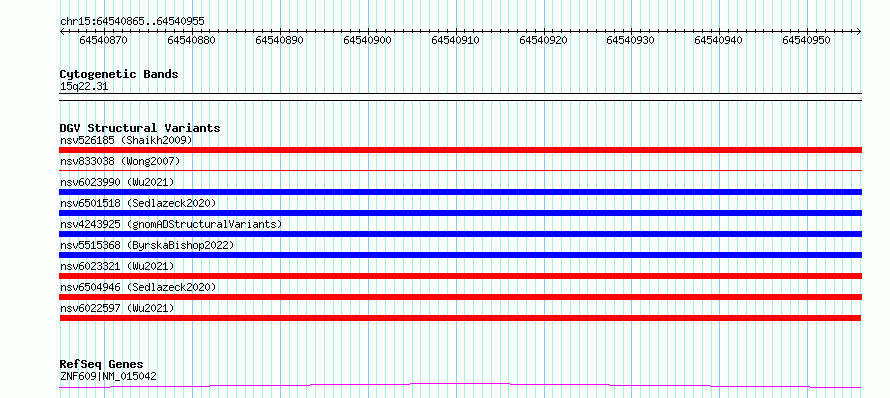Click the chr15:64540865..64540955 region label

tap(132, 22)
